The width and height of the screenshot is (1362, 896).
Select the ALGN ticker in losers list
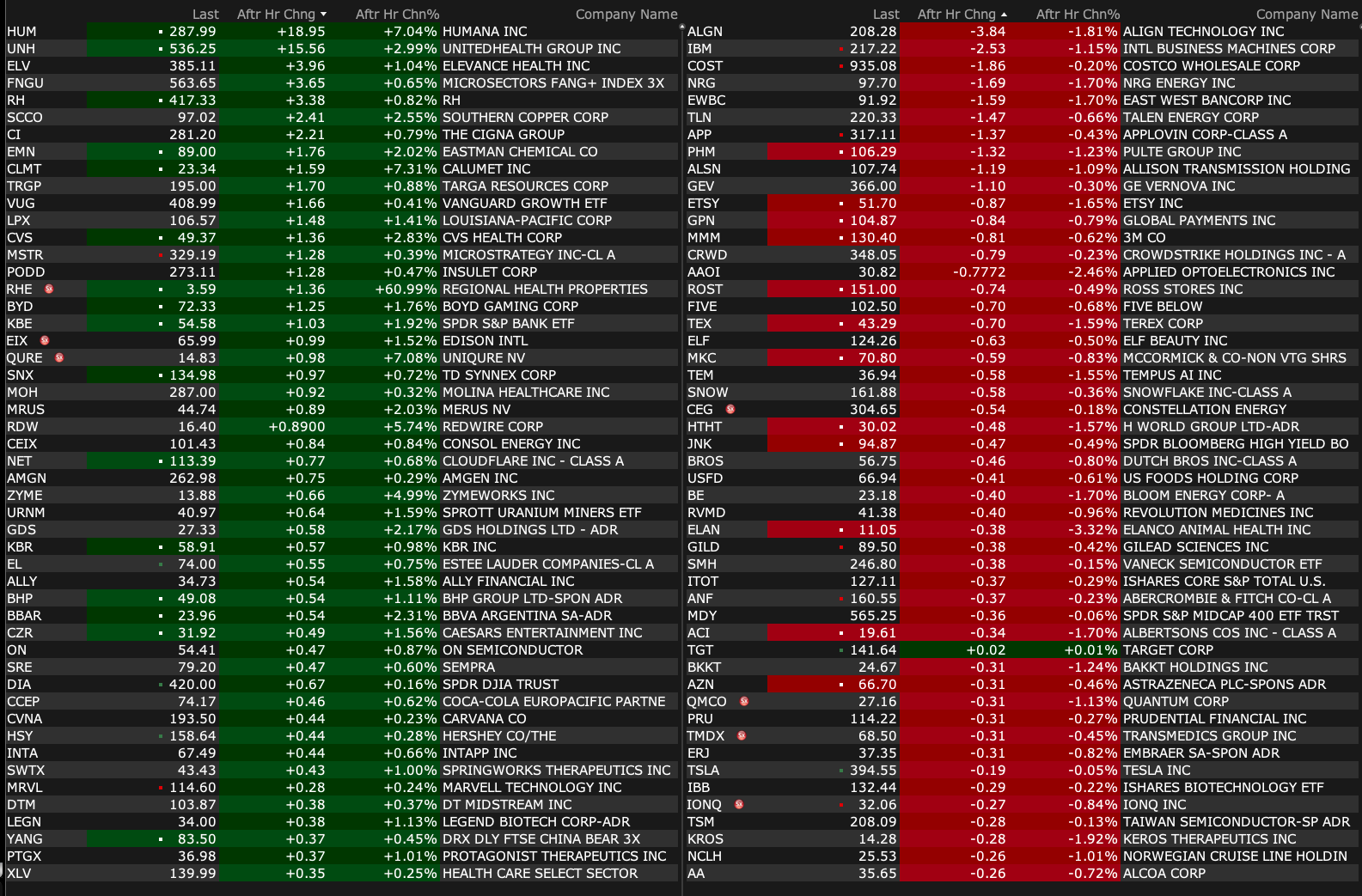click(705, 31)
